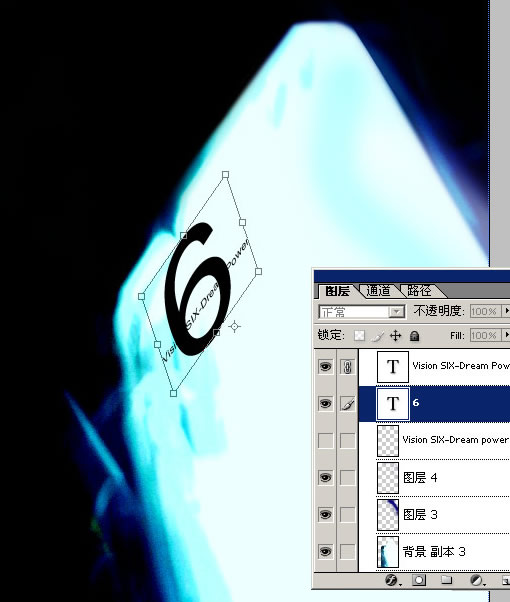Click the new adjustment layer icon
The width and height of the screenshot is (510, 602).
pyautogui.click(x=477, y=580)
